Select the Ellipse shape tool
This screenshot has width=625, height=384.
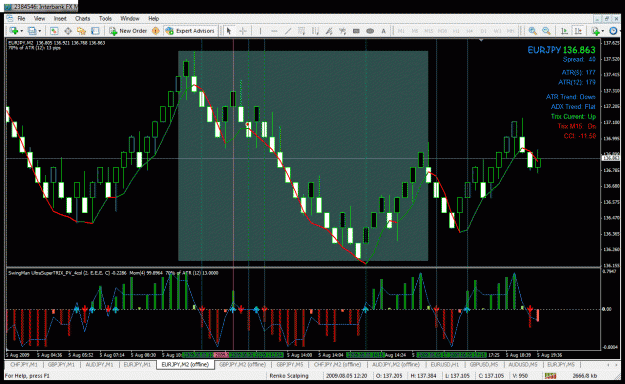tap(370, 31)
